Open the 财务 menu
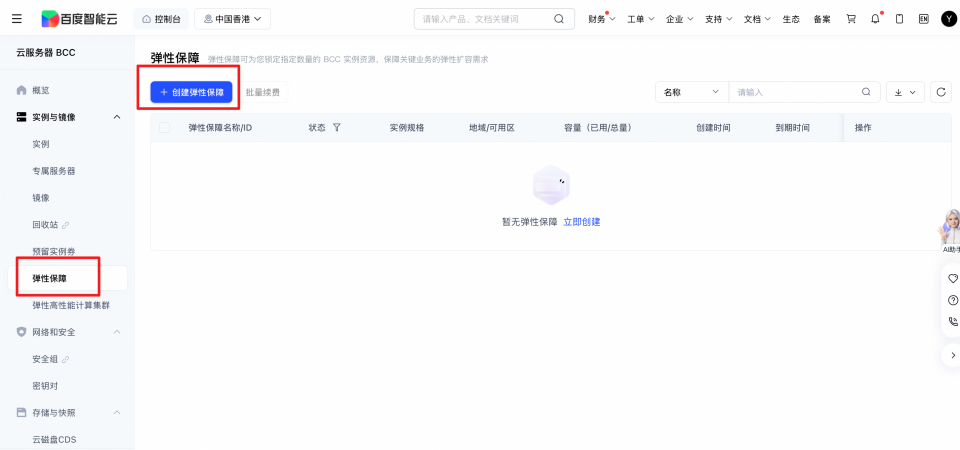This screenshot has width=960, height=450. (x=601, y=19)
